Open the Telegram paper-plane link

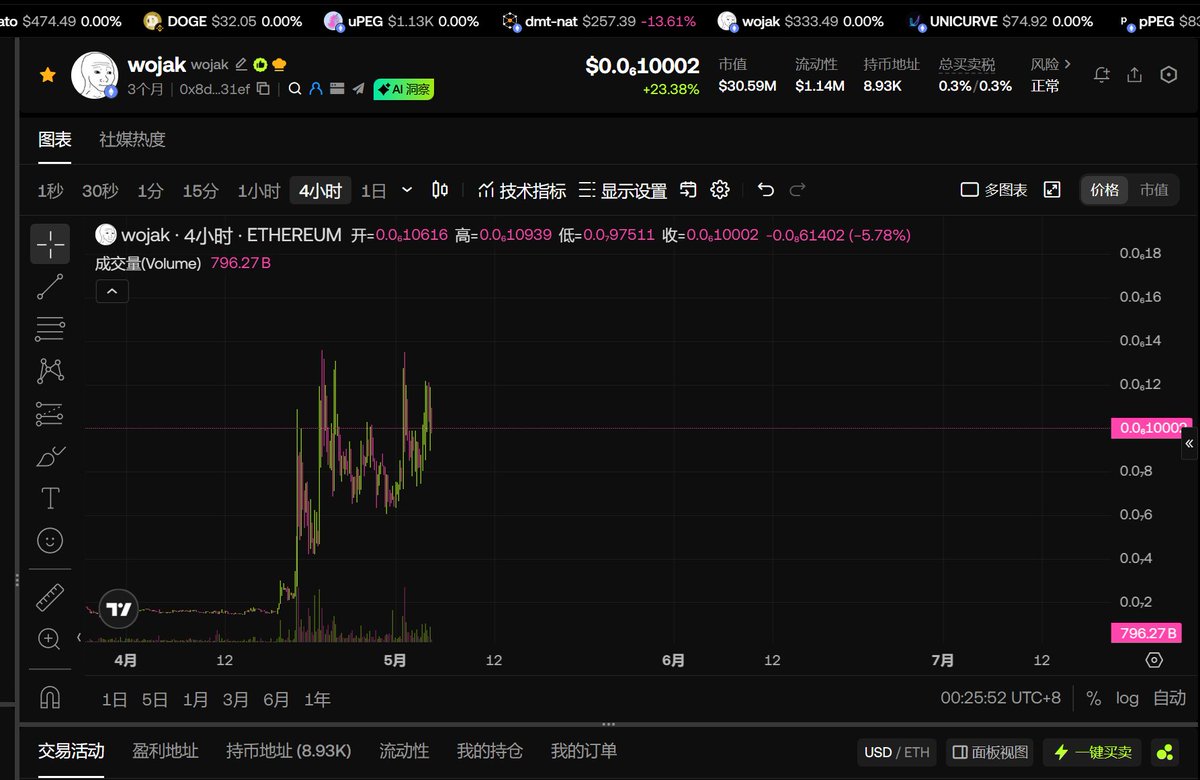358,89
